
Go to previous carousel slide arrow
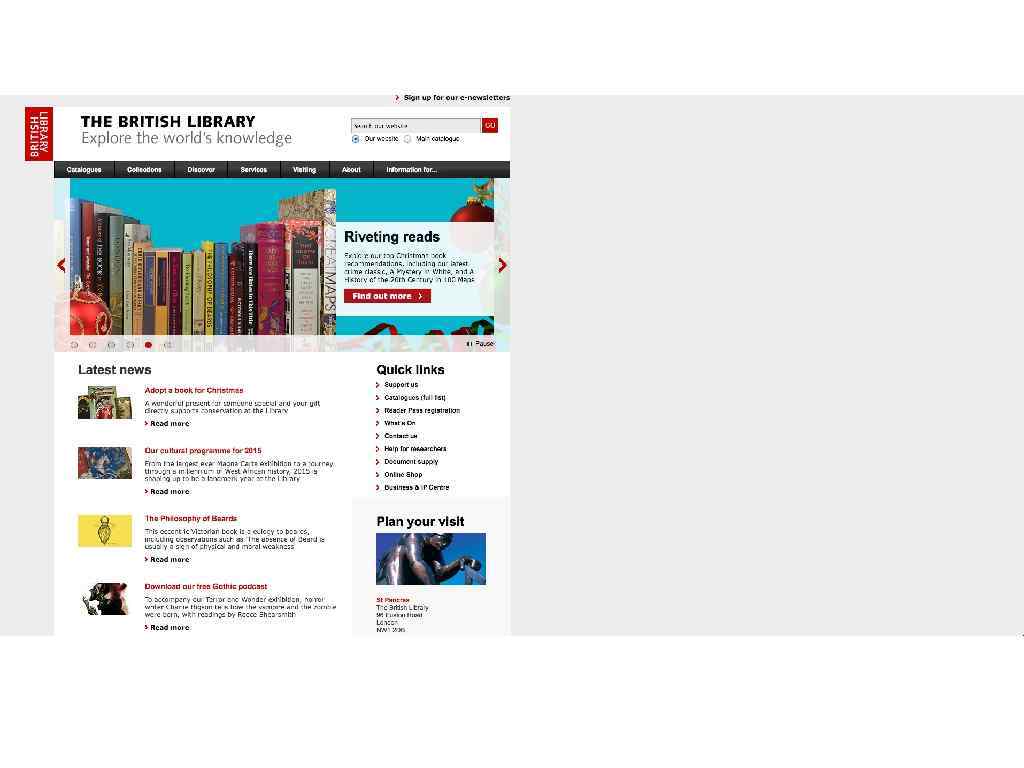click(x=61, y=265)
